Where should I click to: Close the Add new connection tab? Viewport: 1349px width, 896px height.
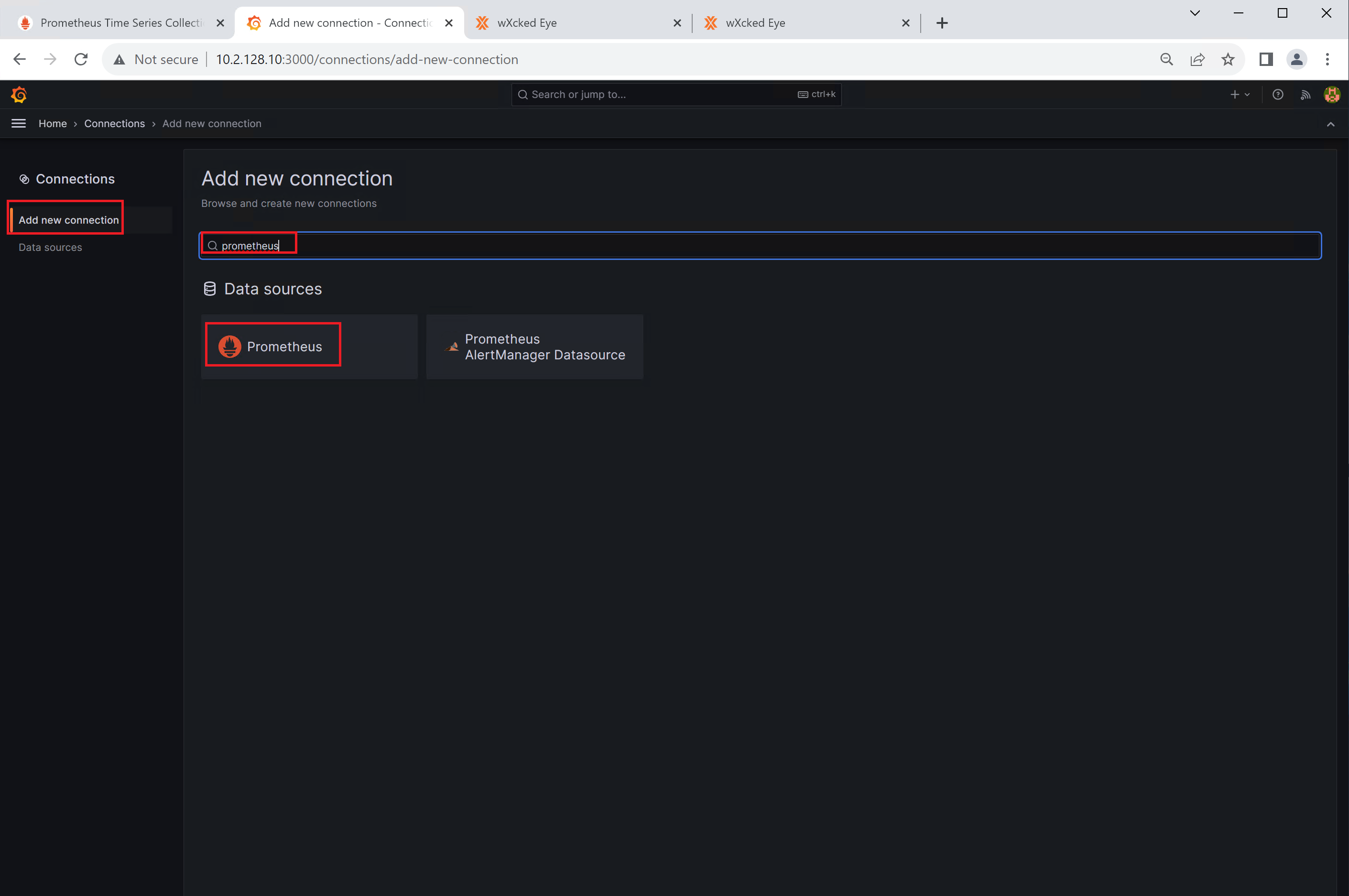pos(449,23)
